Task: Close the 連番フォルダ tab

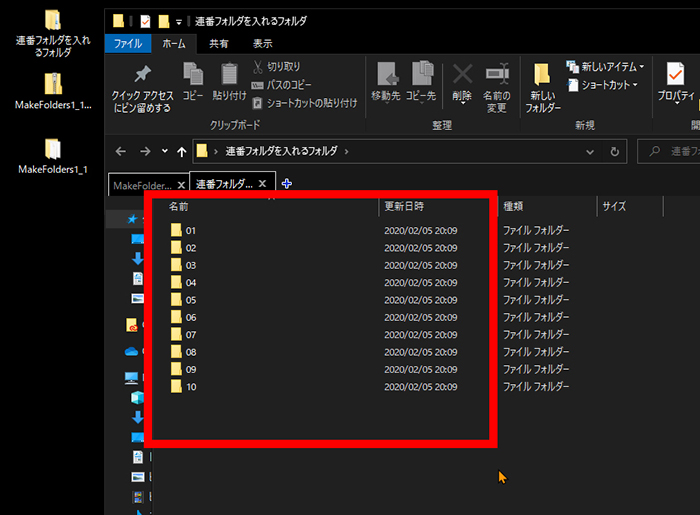Action: (262, 184)
